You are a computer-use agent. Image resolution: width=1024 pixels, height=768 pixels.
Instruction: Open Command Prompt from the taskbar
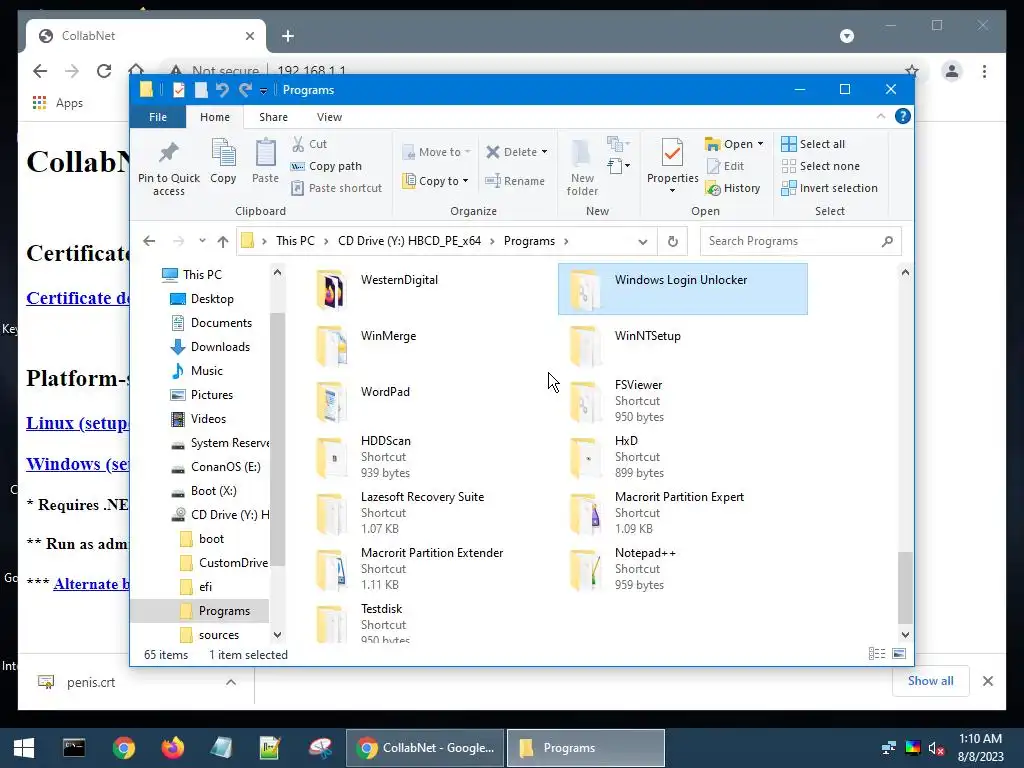[74, 748]
